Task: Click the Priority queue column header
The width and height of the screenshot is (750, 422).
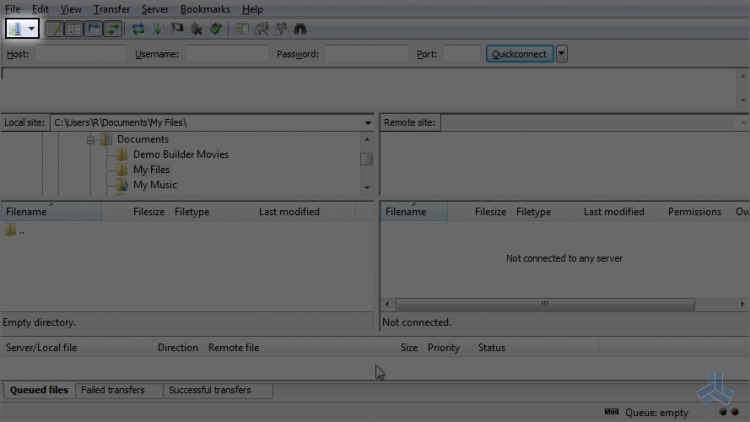Action: [x=447, y=347]
